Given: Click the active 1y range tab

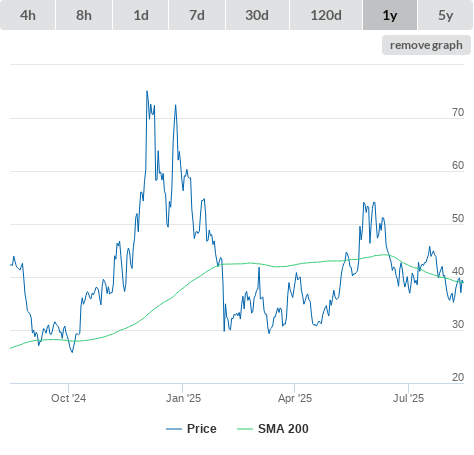Looking at the screenshot, I should tap(390, 15).
